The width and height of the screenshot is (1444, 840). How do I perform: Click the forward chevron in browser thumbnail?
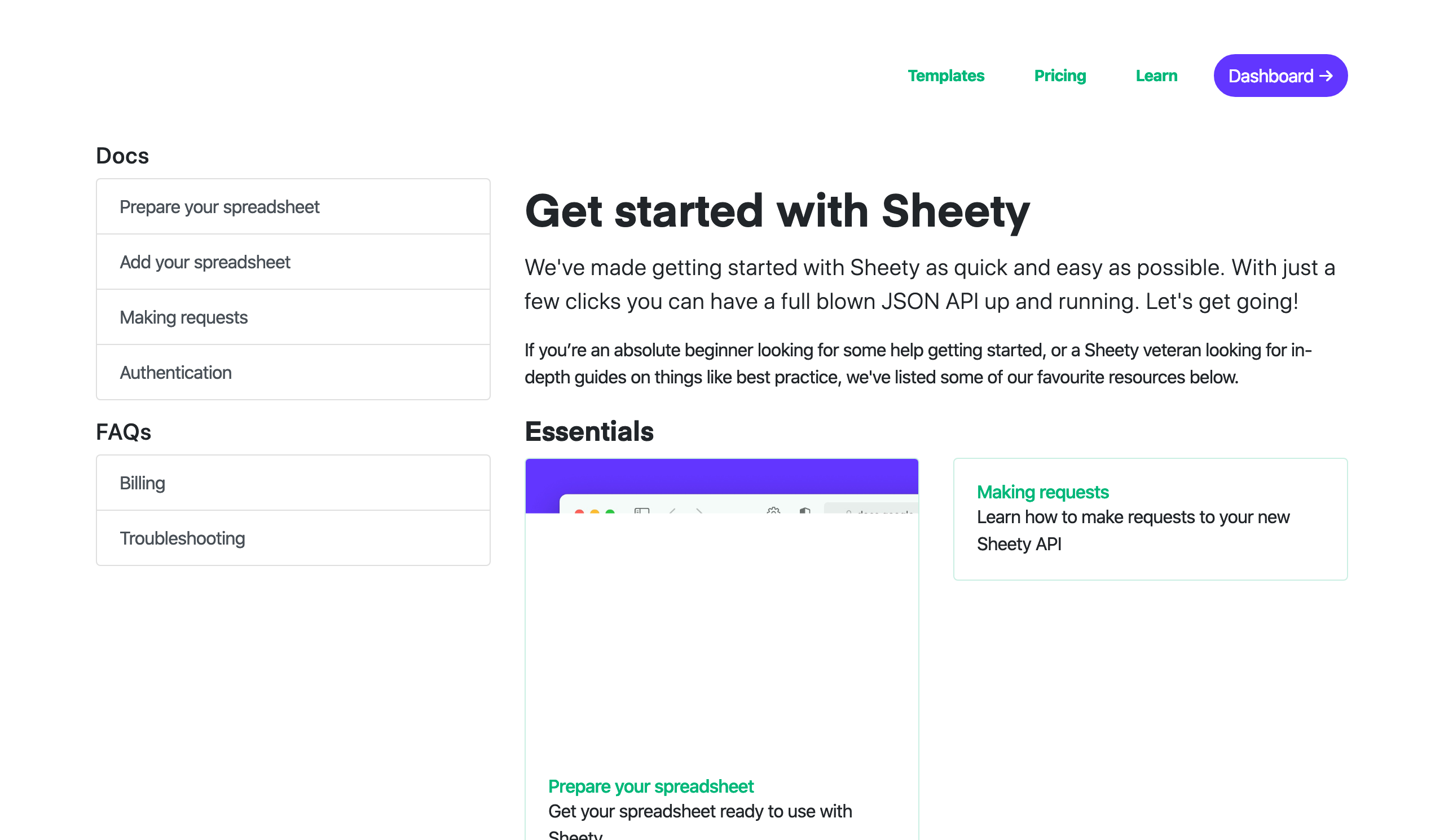[x=699, y=511]
